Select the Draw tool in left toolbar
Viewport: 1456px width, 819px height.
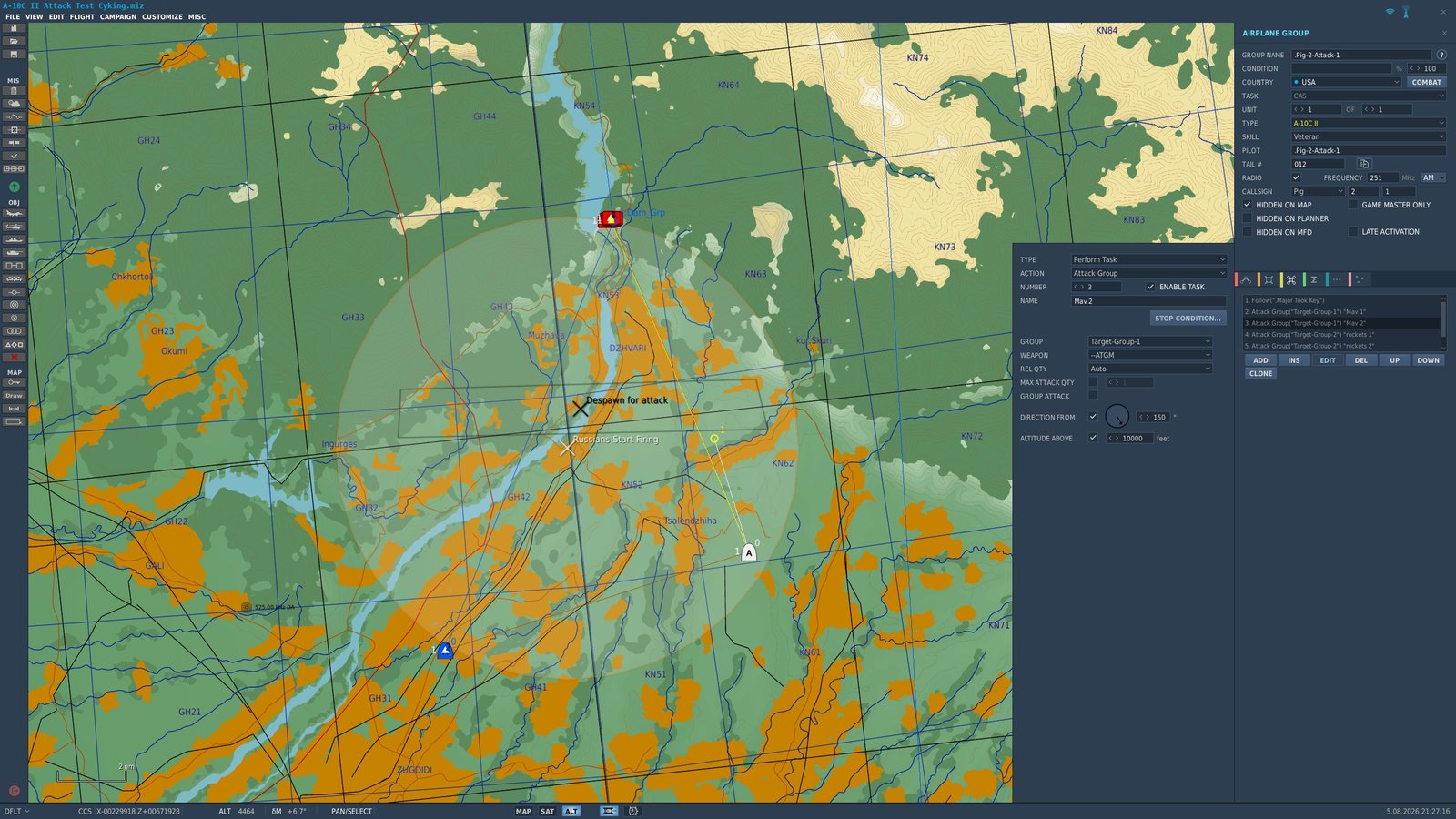[x=14, y=396]
